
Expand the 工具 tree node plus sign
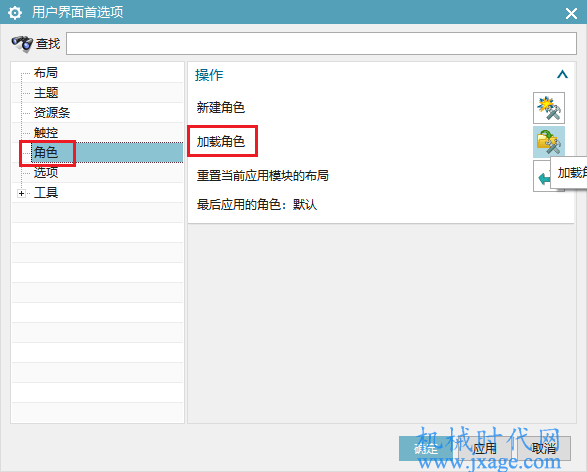[21, 194]
